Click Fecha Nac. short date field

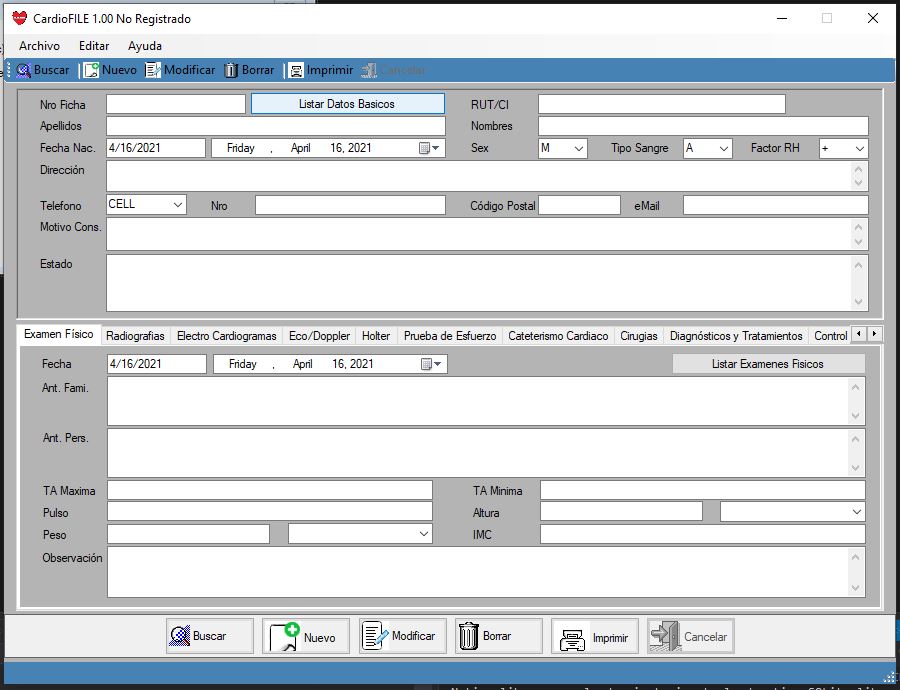(156, 148)
